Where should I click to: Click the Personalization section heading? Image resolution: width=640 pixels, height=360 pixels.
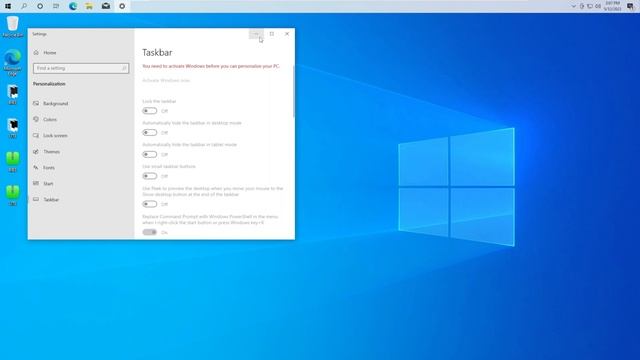point(49,84)
